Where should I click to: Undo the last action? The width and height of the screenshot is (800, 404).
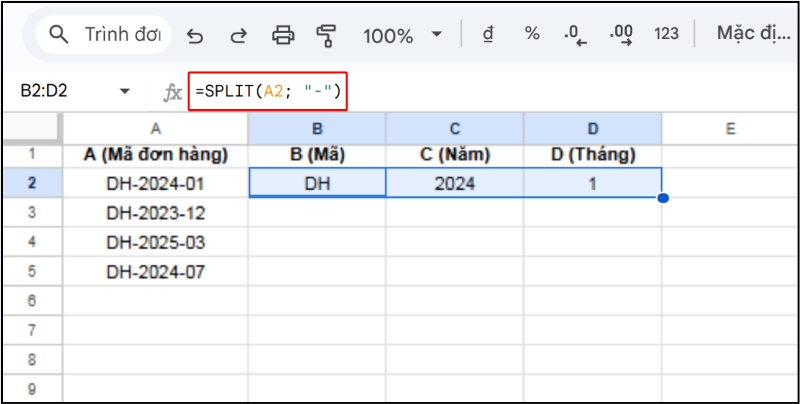[195, 35]
